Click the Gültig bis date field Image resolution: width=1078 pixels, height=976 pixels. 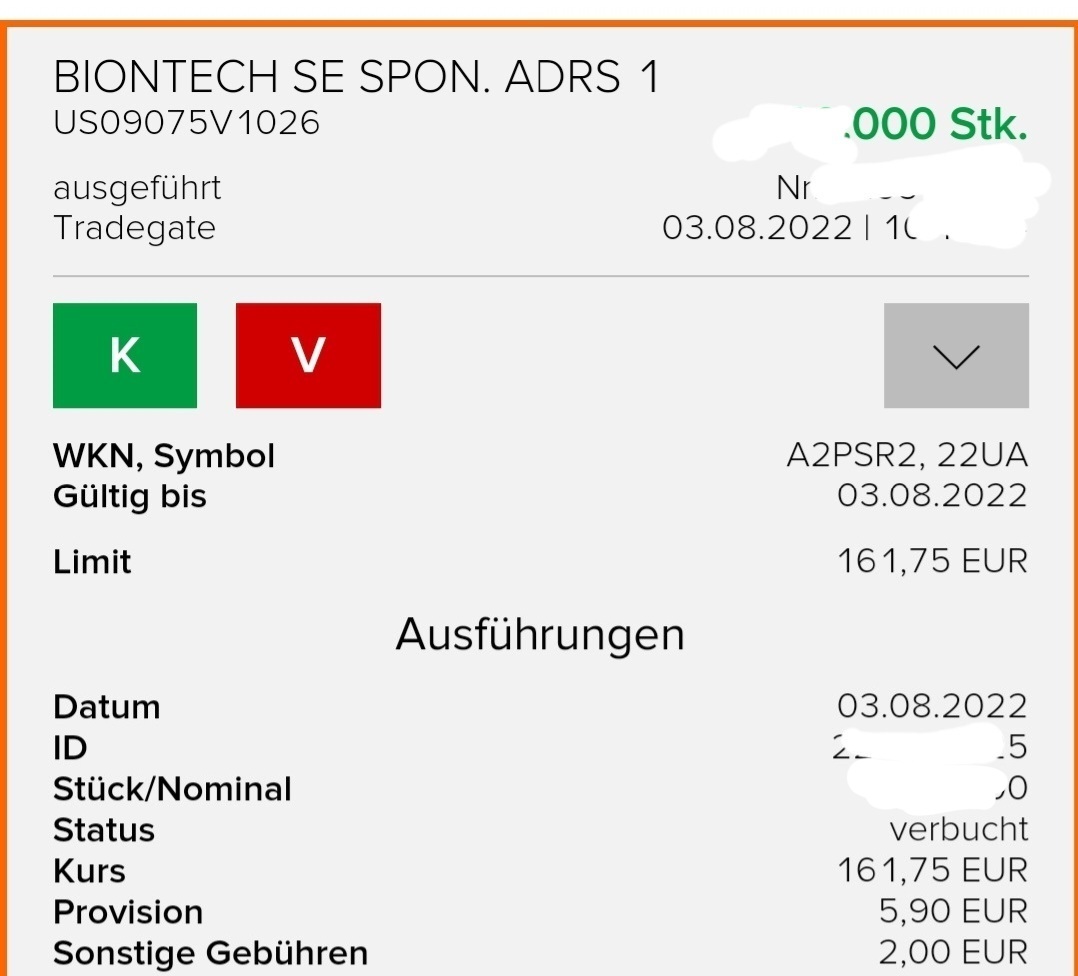130,496
